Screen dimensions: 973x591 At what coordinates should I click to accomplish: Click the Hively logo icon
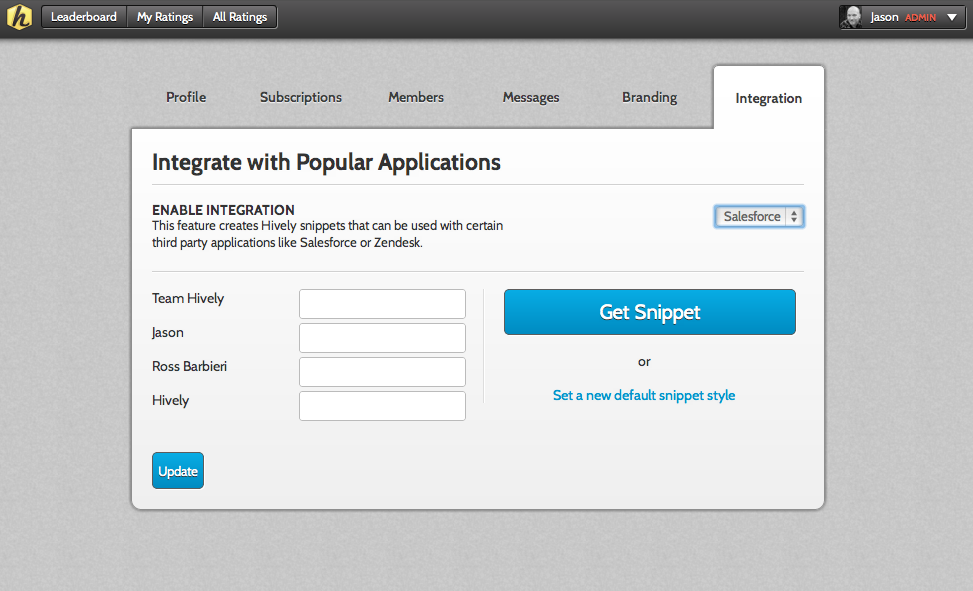click(19, 17)
